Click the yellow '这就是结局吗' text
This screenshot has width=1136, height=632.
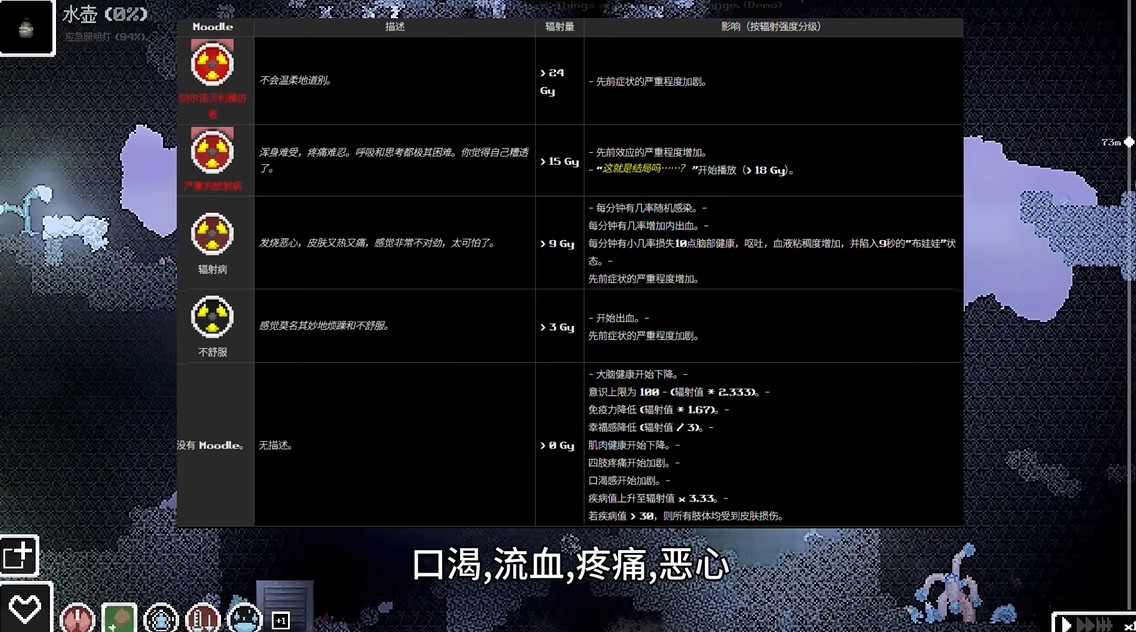643,169
